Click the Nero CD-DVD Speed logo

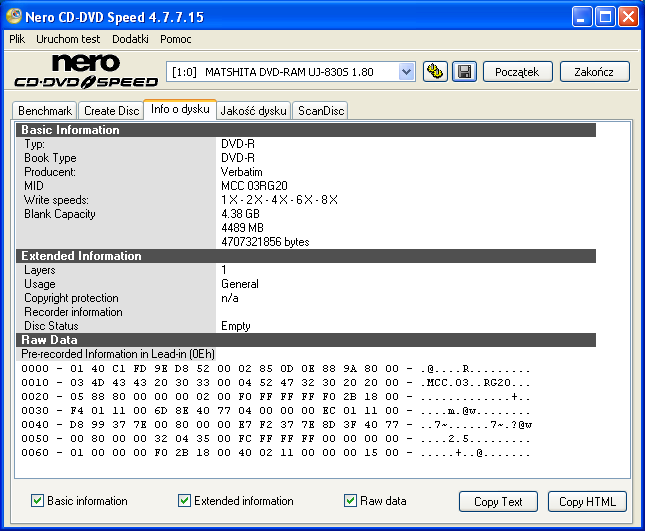(x=86, y=71)
